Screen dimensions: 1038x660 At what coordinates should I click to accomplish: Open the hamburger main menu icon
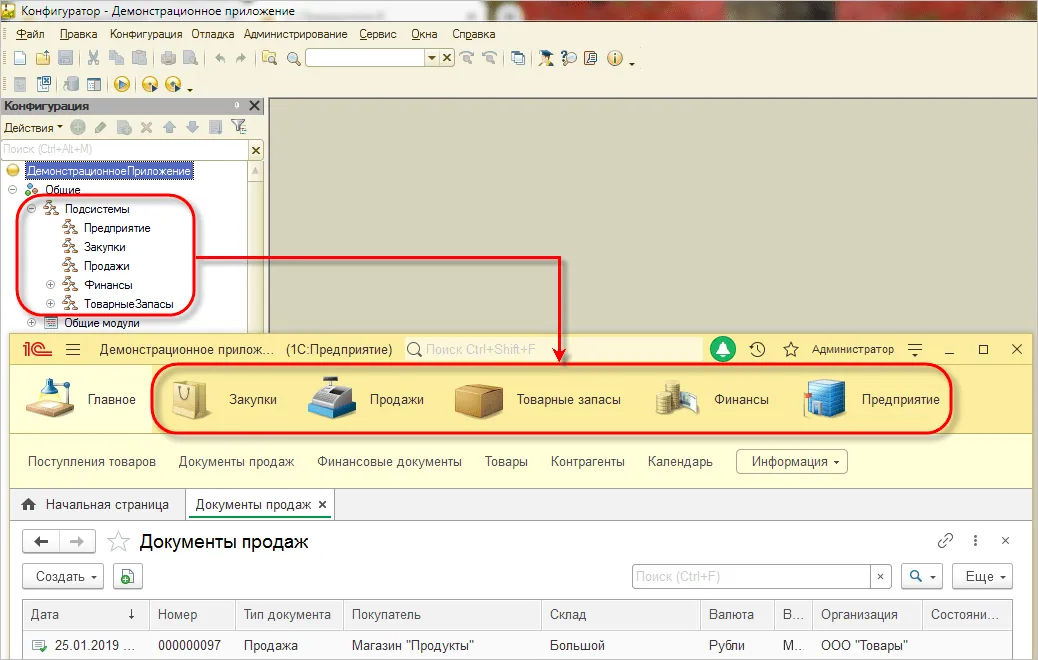[x=73, y=350]
